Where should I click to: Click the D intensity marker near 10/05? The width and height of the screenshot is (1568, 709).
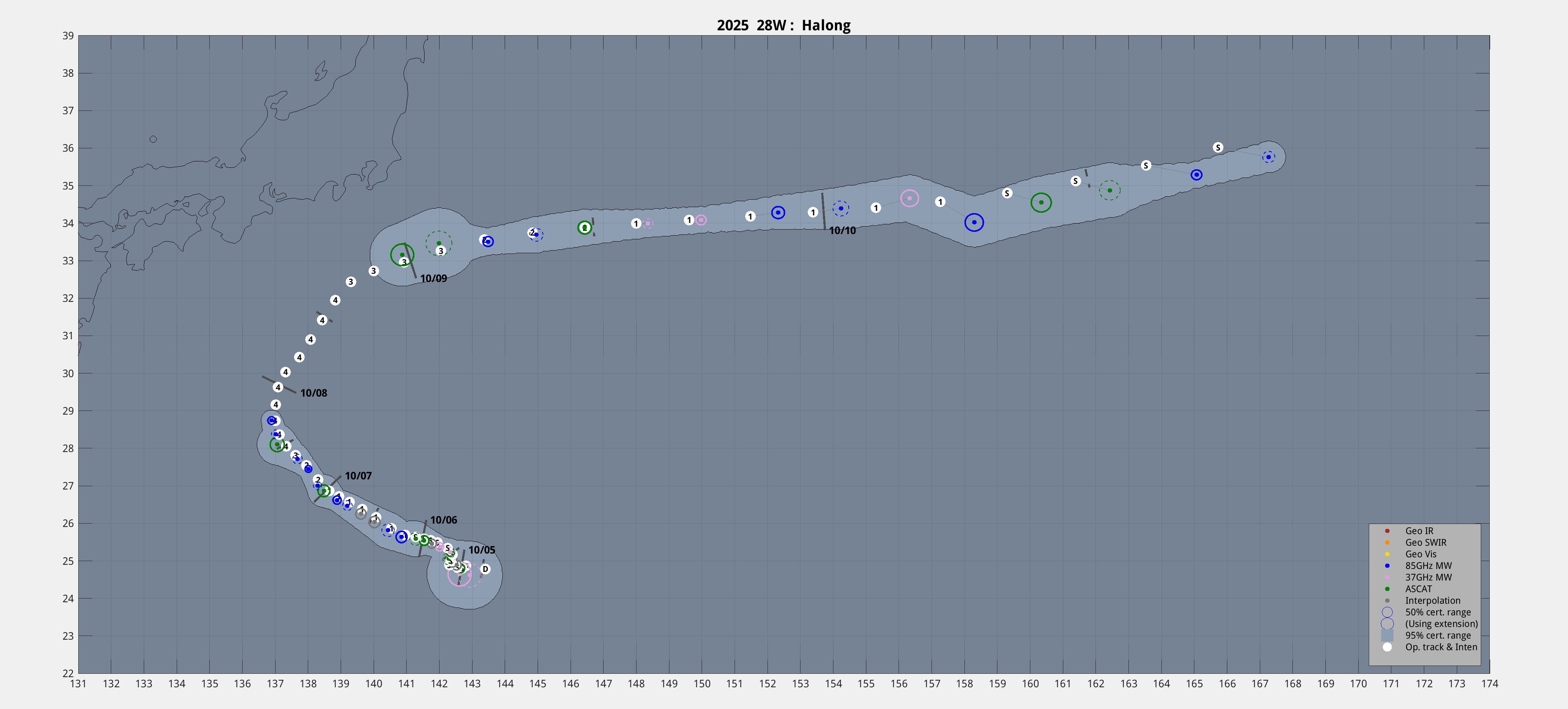tap(485, 569)
